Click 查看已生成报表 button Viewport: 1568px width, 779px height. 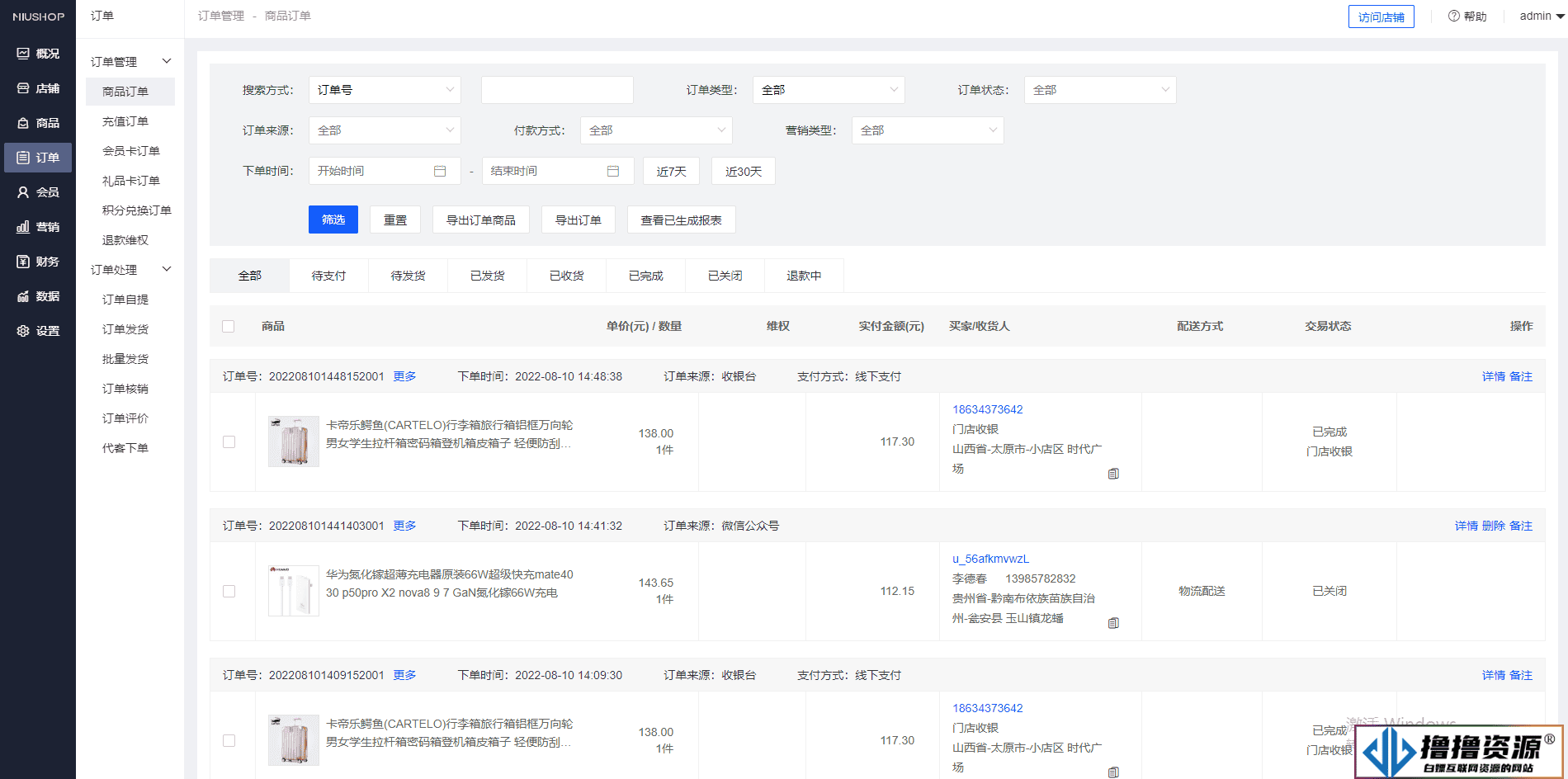coord(682,220)
